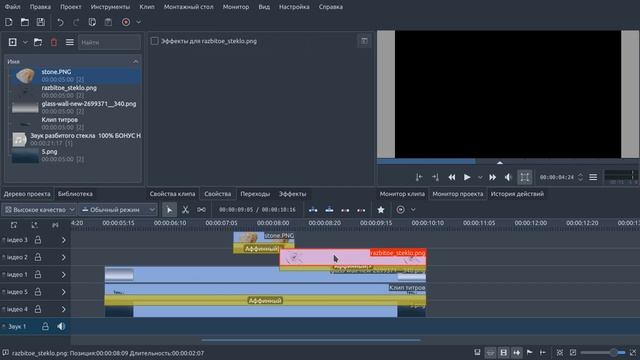Open the Настройка menu
This screenshot has width=640, height=360.
tap(294, 7)
